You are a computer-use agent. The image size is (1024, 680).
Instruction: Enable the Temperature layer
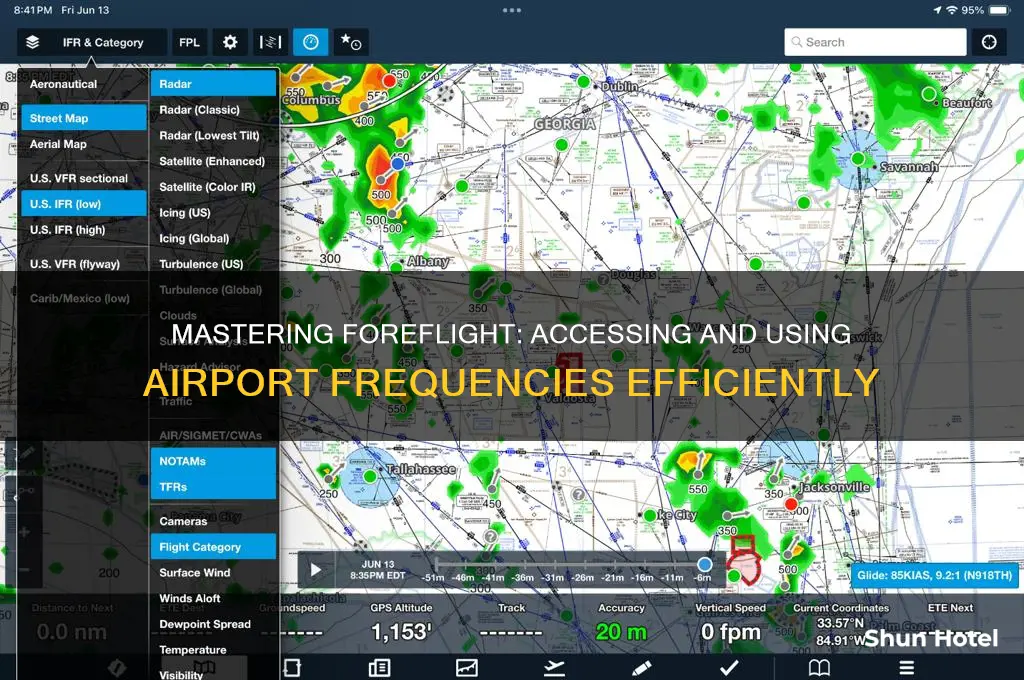pos(213,650)
